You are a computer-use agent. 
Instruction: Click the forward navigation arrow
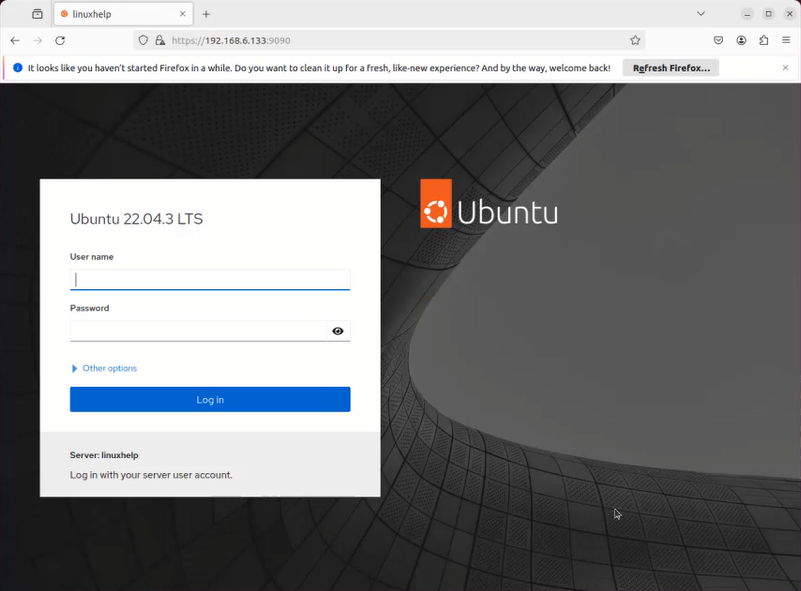37,40
